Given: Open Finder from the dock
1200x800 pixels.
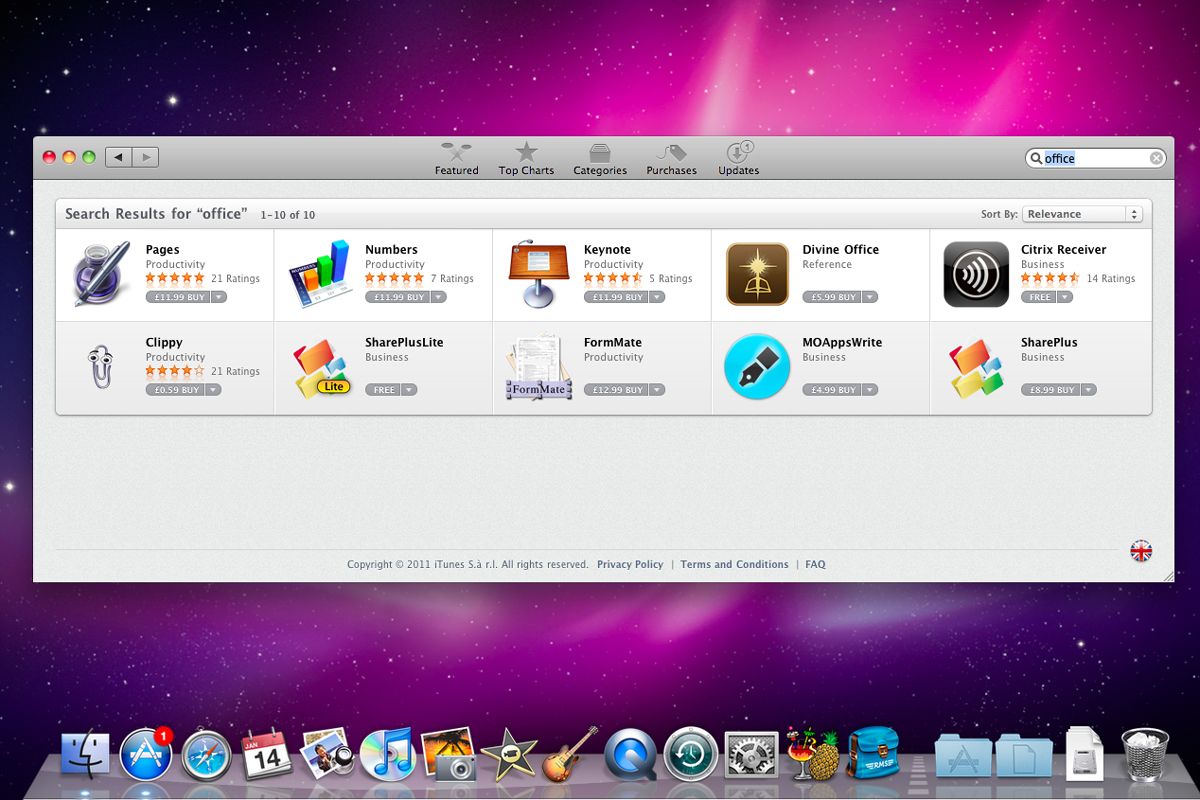Looking at the screenshot, I should click(x=86, y=754).
